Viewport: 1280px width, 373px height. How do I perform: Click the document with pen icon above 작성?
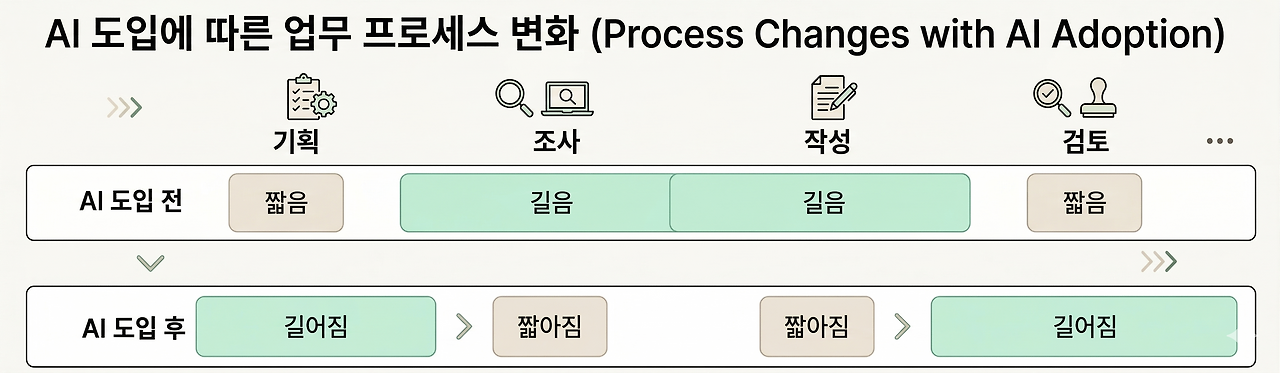click(832, 98)
